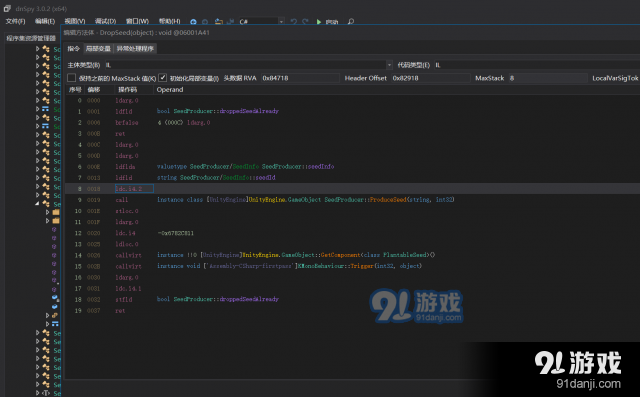640x397 pixels.
Task: Select the 程序集资源管理器 panel title
Action: tap(31, 38)
